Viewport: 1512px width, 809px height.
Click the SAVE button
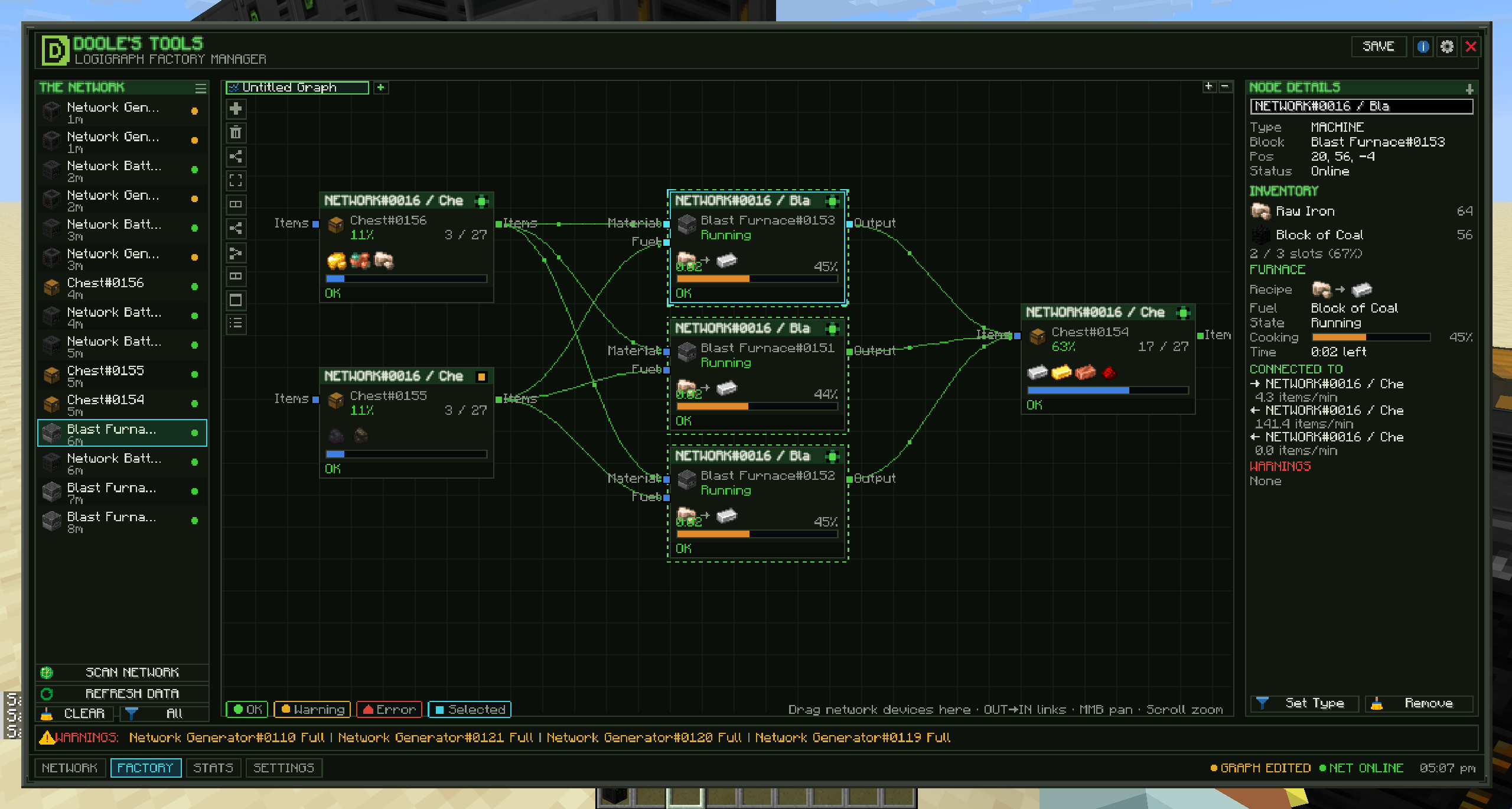(1379, 47)
